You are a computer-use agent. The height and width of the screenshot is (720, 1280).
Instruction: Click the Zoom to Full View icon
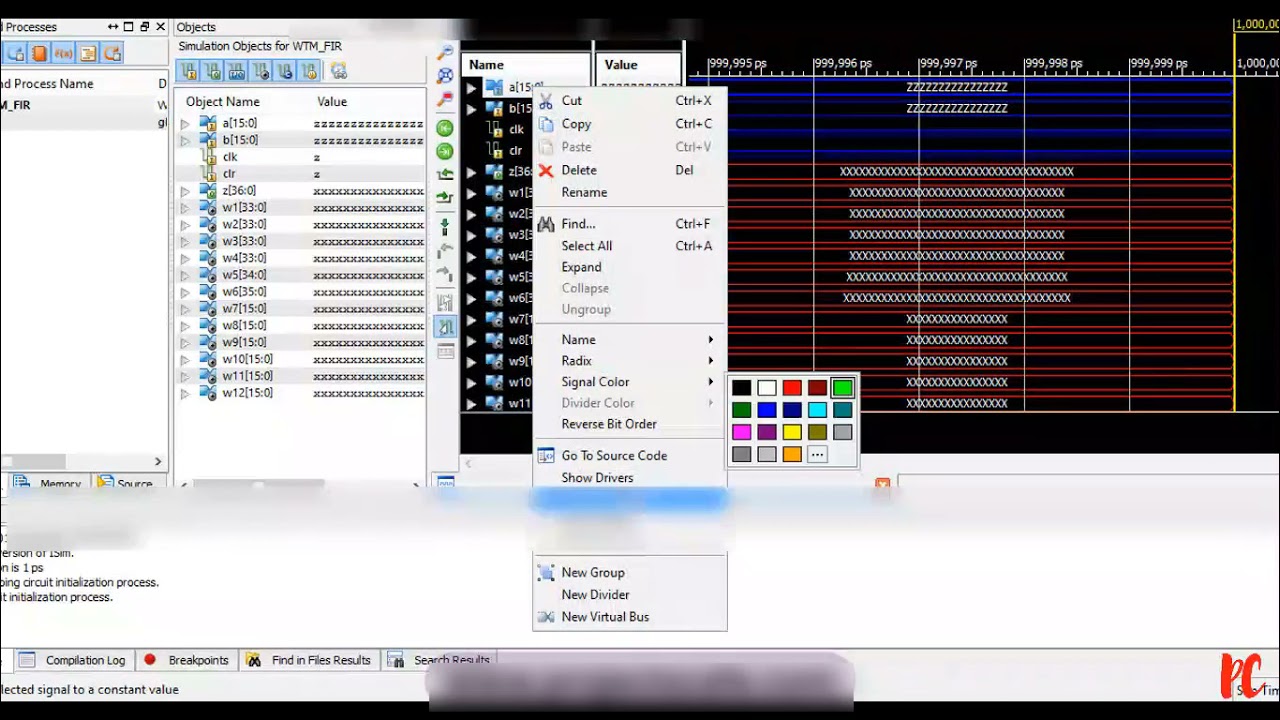[445, 76]
